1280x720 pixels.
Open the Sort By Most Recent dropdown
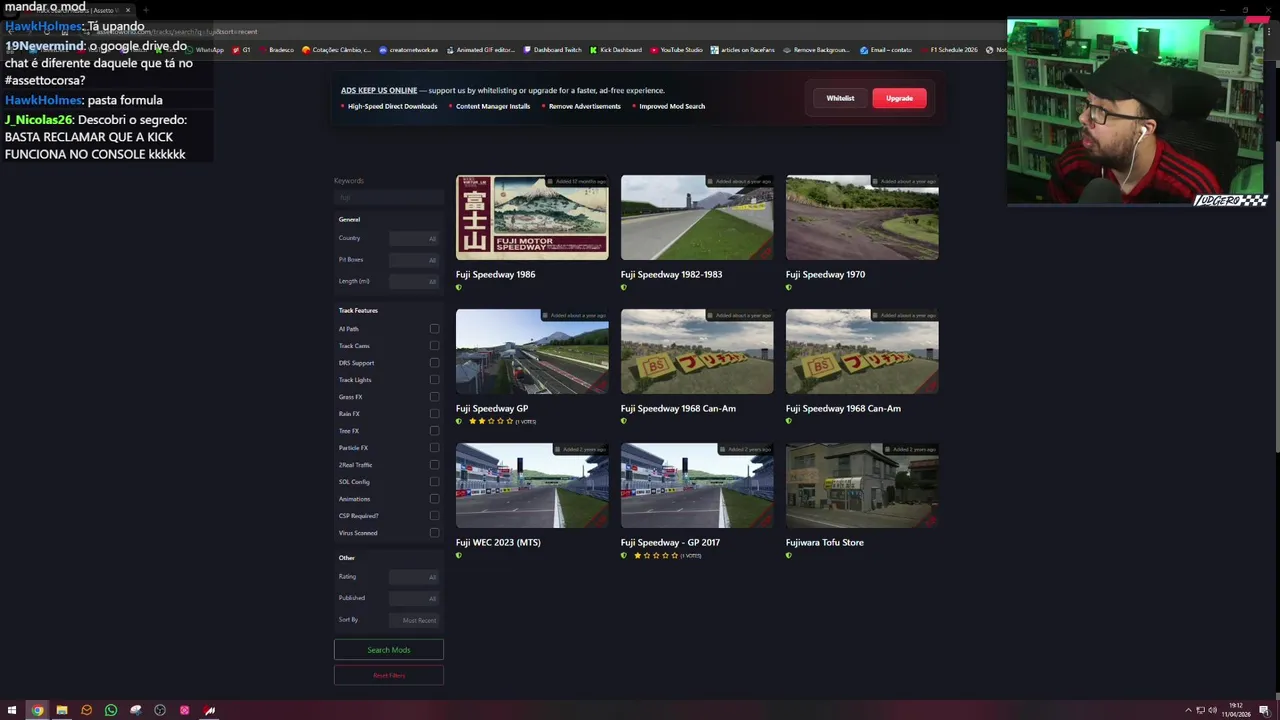click(x=414, y=620)
